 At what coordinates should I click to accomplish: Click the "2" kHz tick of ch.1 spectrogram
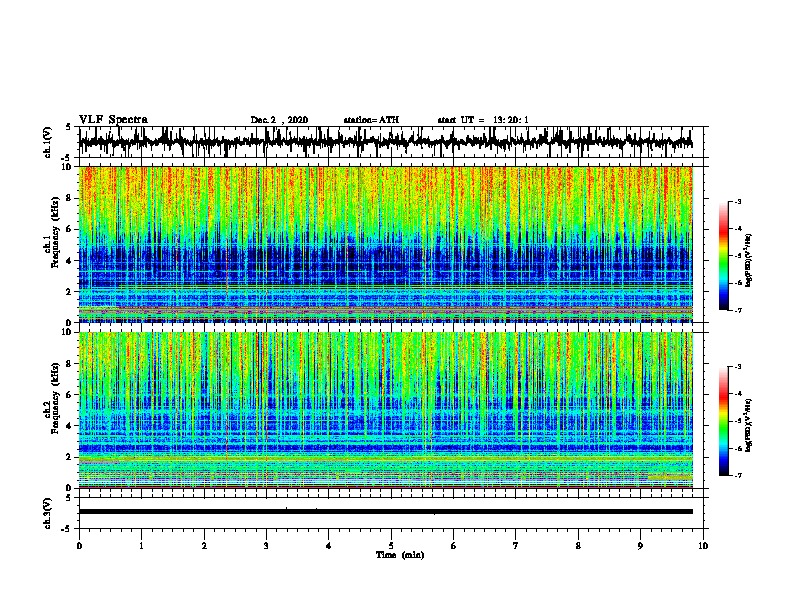tap(70, 291)
